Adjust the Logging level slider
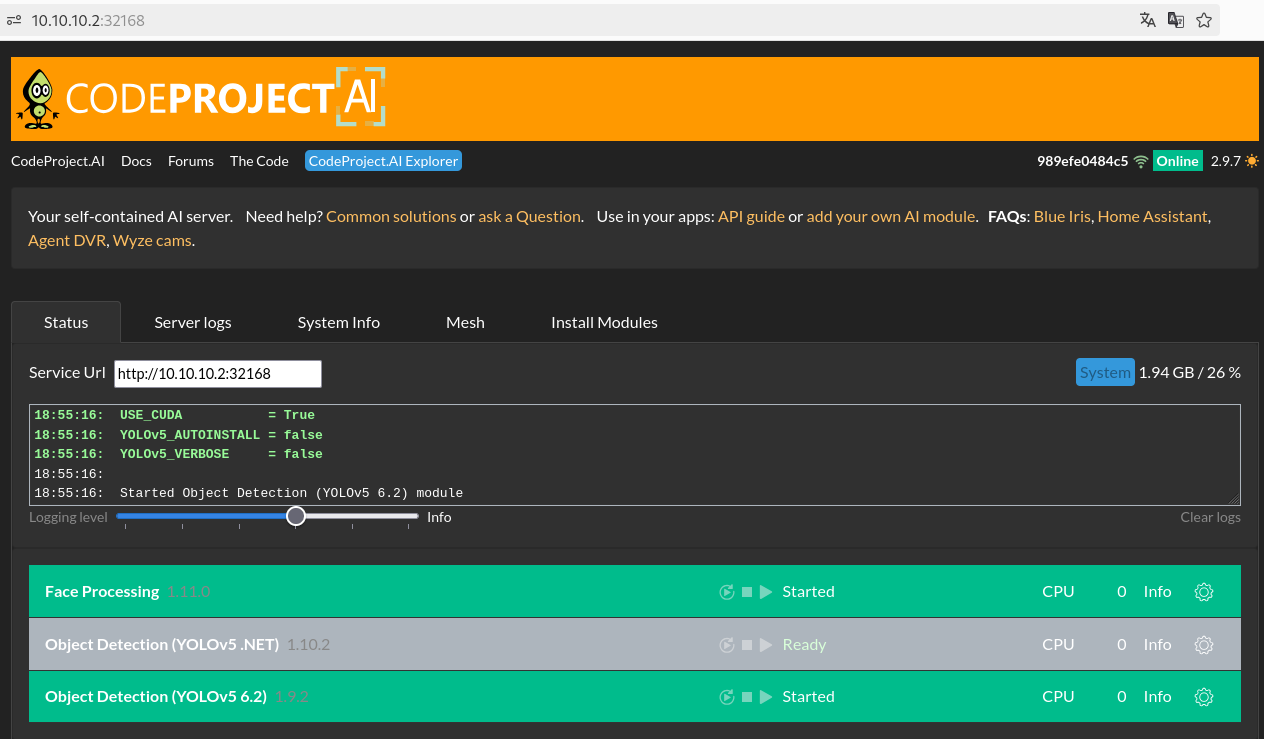 pos(267,516)
